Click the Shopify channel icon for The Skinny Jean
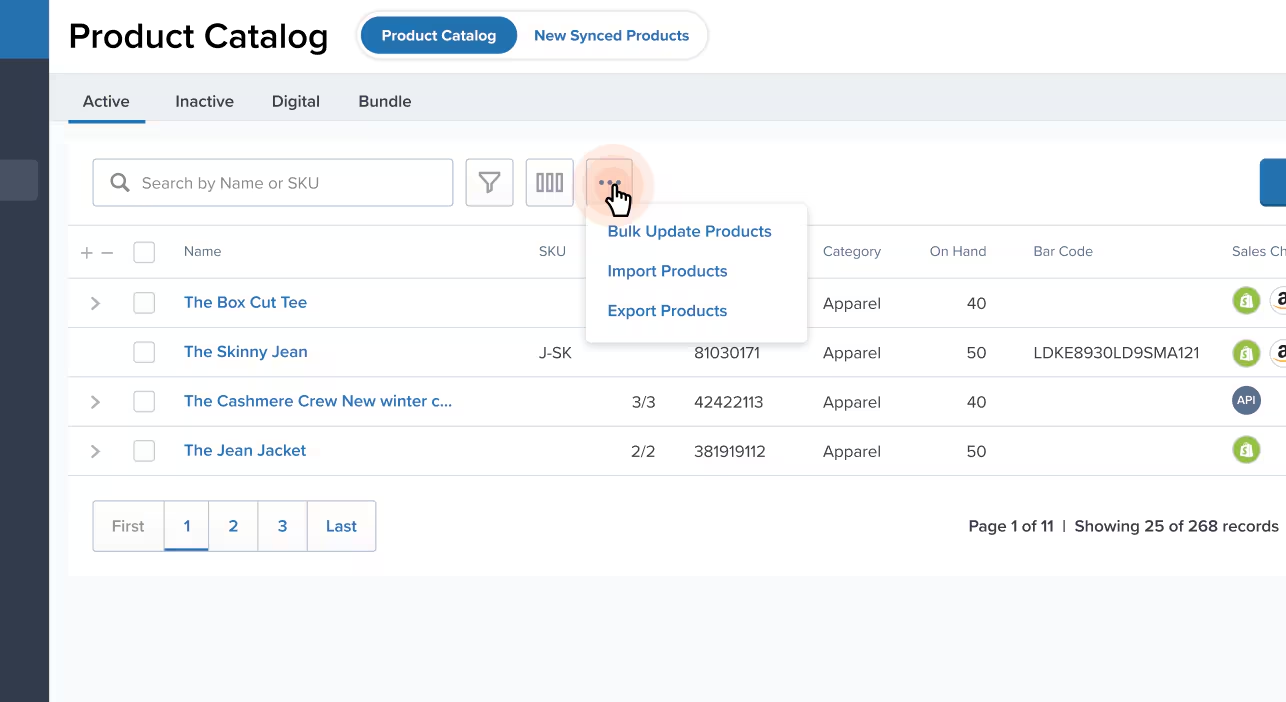The image size is (1286, 702). (x=1246, y=352)
